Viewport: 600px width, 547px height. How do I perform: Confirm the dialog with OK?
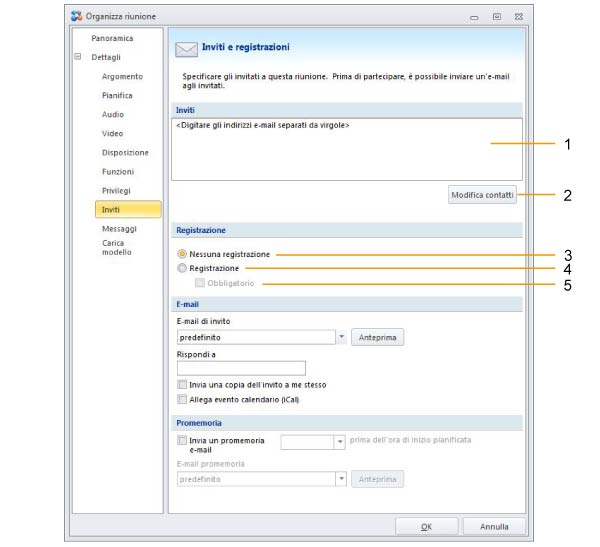pos(426,527)
